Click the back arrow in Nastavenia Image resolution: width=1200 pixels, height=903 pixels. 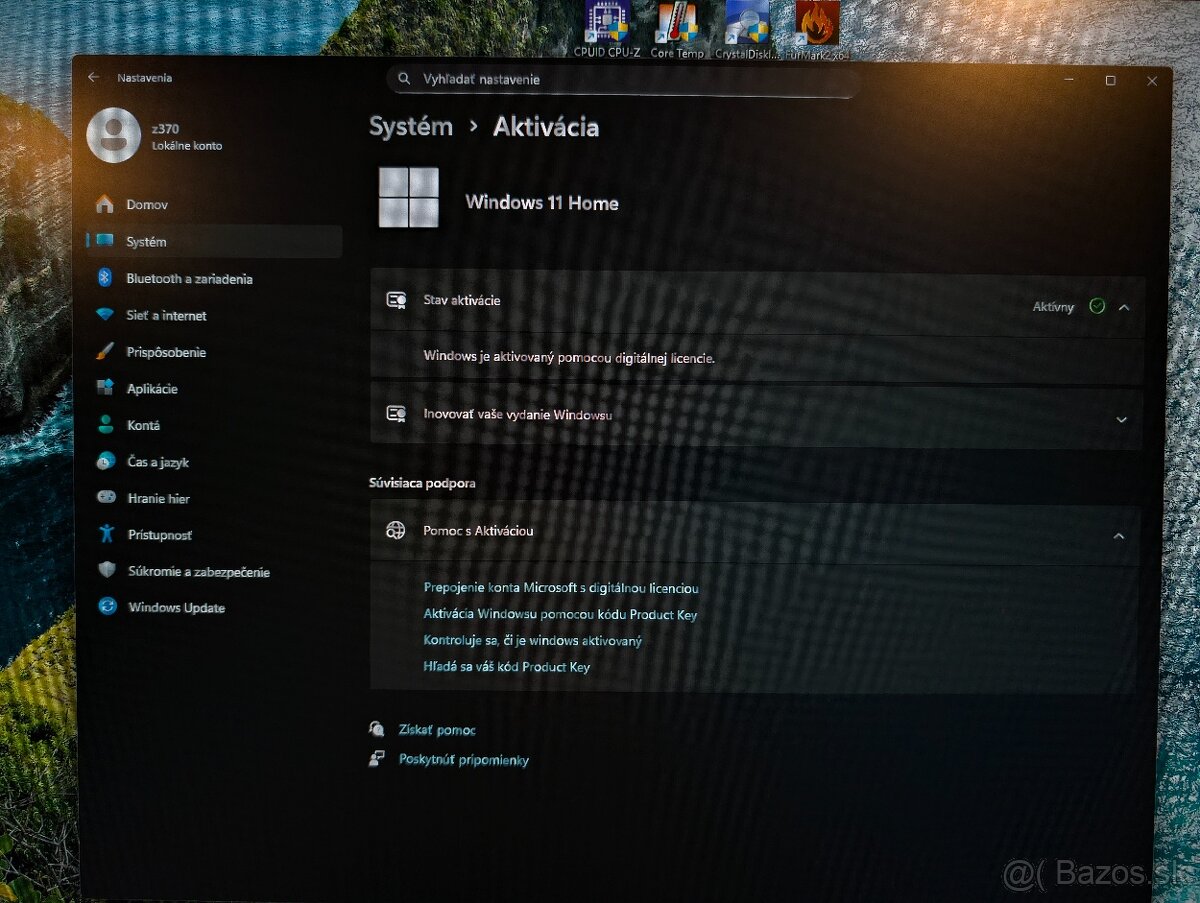(x=92, y=77)
